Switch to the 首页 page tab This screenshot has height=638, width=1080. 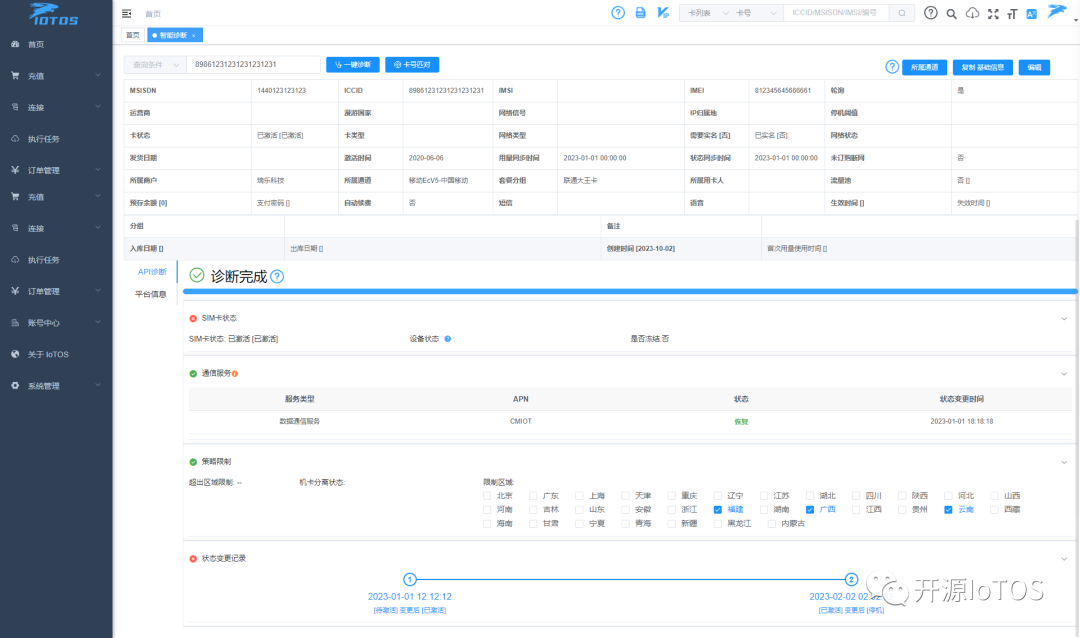(x=133, y=35)
